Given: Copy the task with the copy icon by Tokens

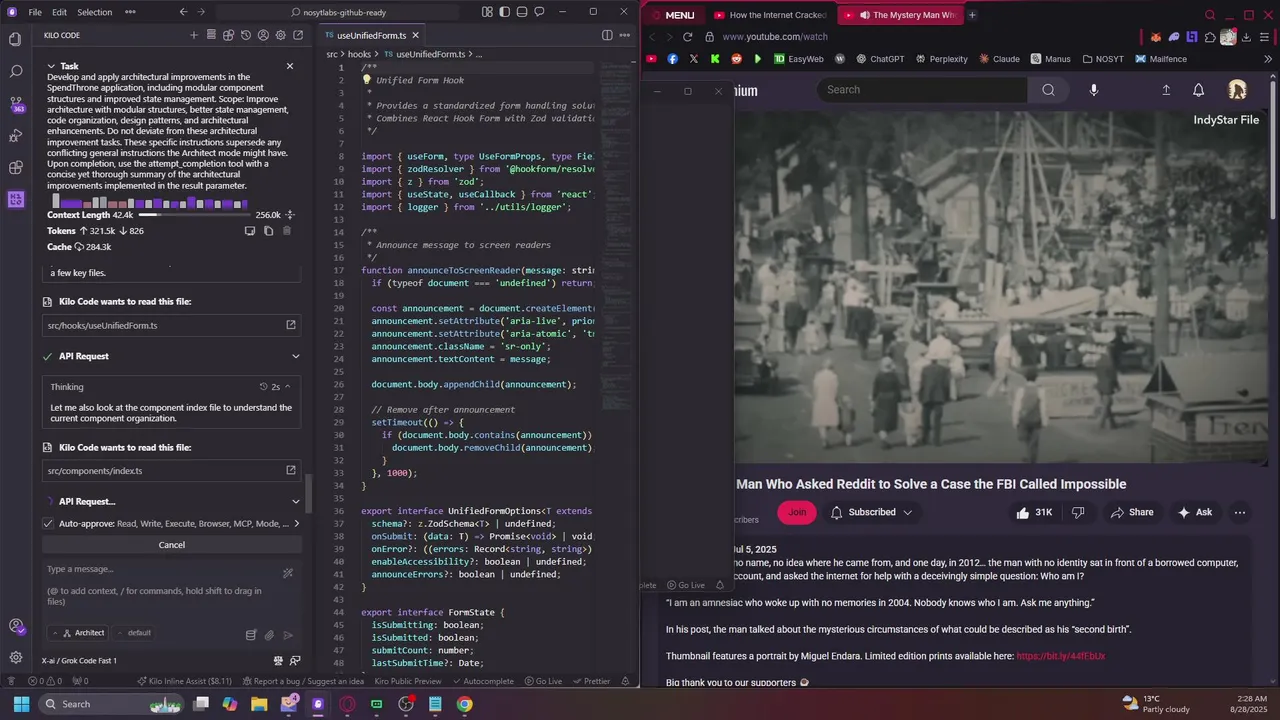Looking at the screenshot, I should pos(268,231).
